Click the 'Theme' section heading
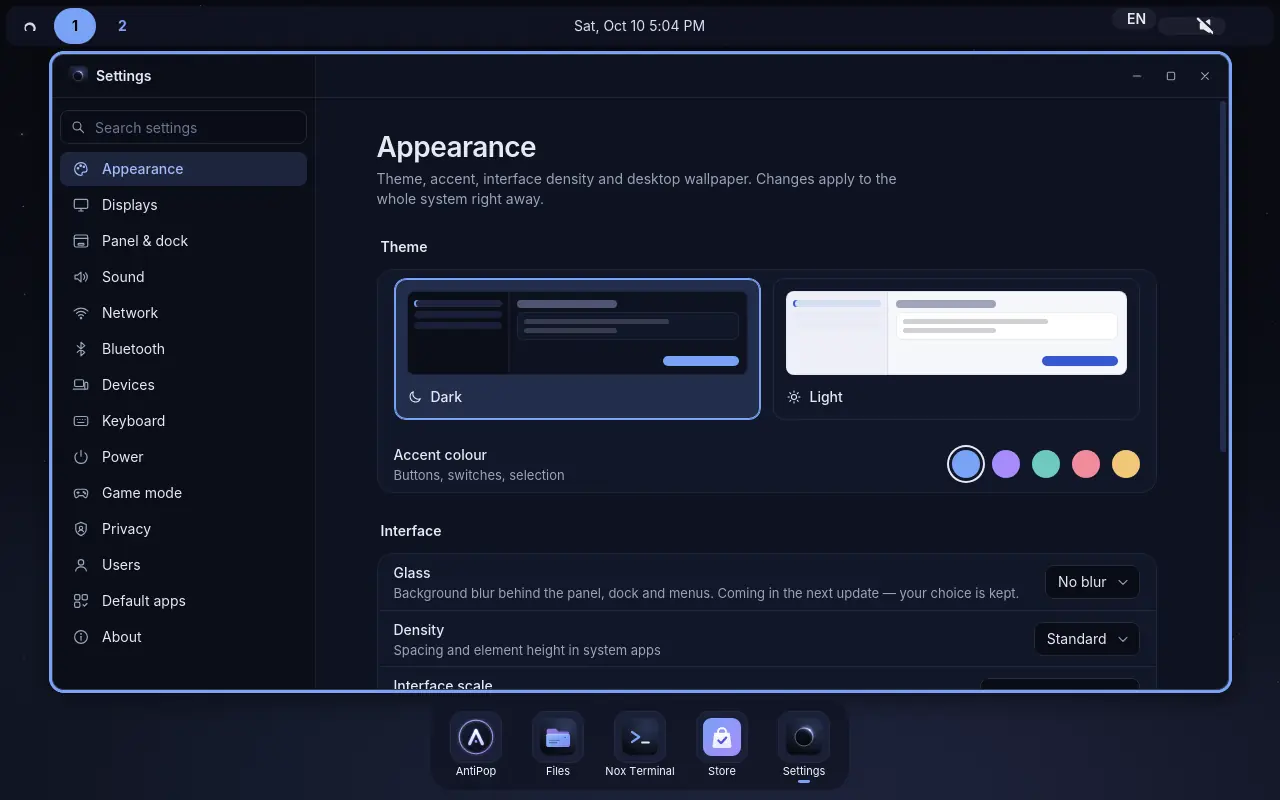This screenshot has width=1280, height=800. [404, 247]
